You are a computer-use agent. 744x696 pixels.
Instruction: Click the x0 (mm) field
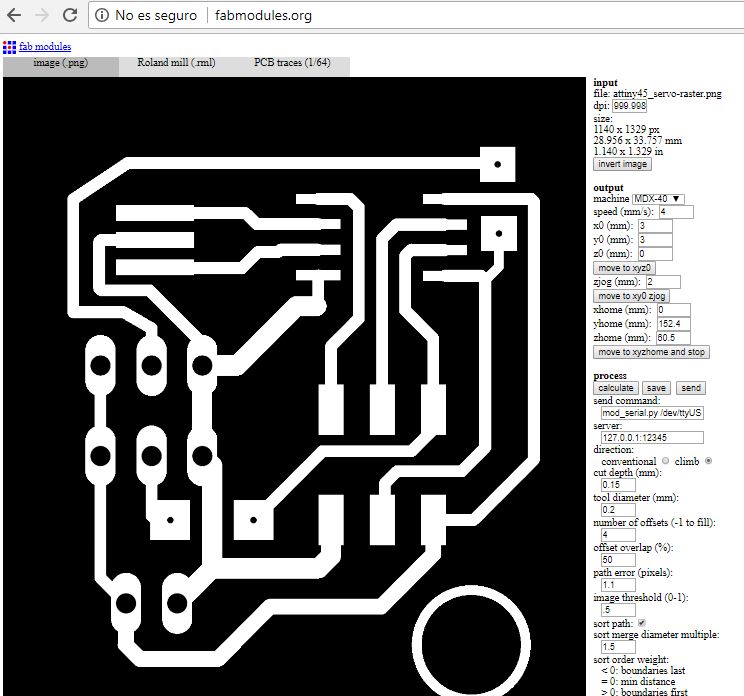click(655, 226)
